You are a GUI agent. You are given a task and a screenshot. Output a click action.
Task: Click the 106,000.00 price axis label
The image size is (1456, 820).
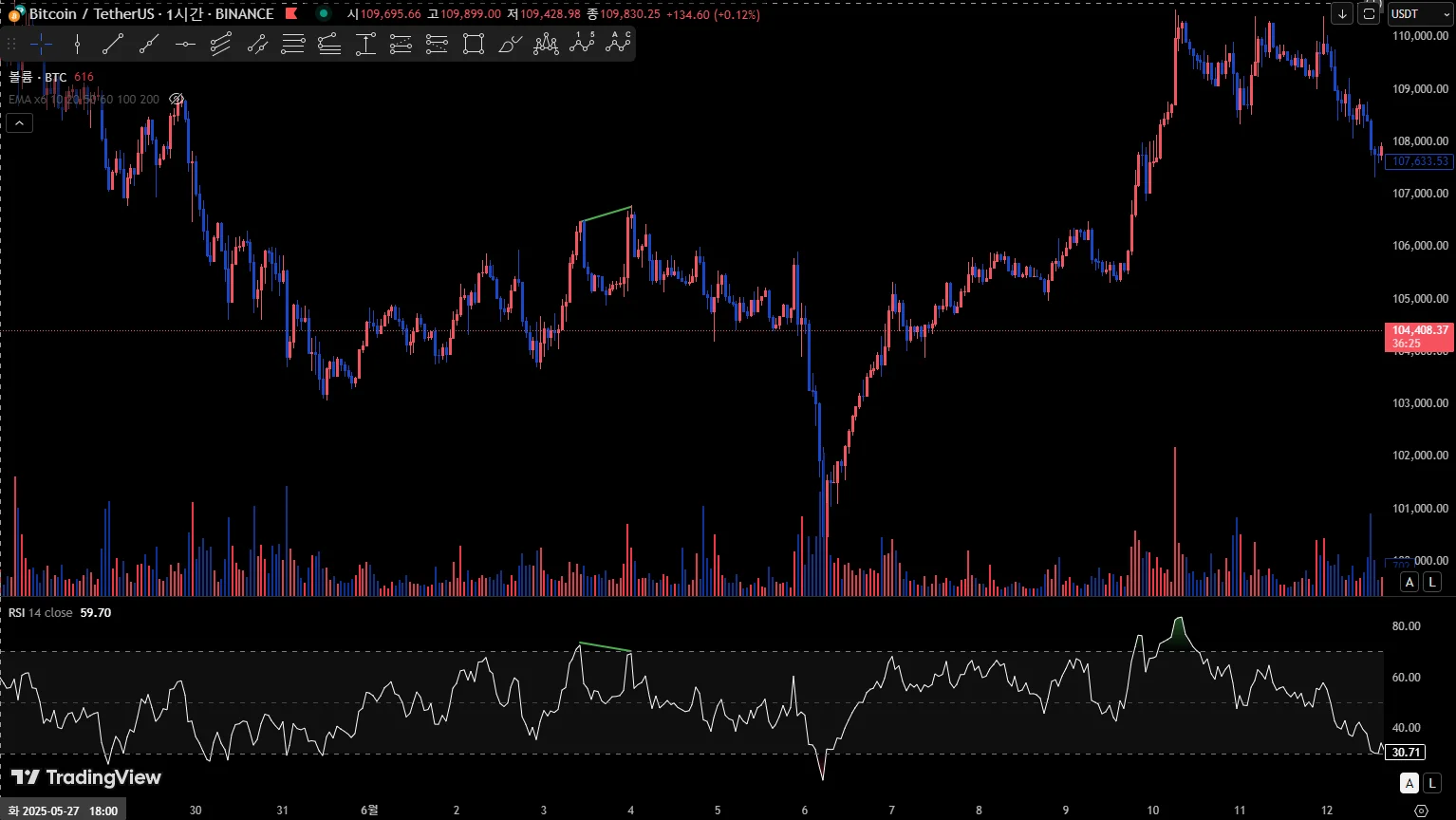(1421, 246)
